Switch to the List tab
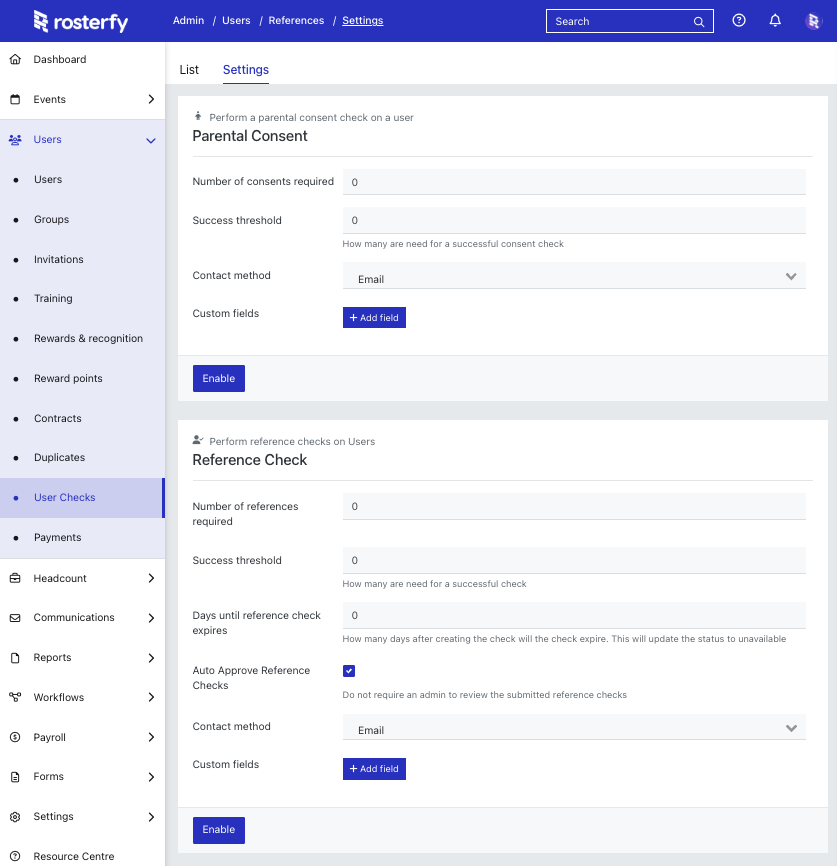This screenshot has height=866, width=837. (188, 70)
